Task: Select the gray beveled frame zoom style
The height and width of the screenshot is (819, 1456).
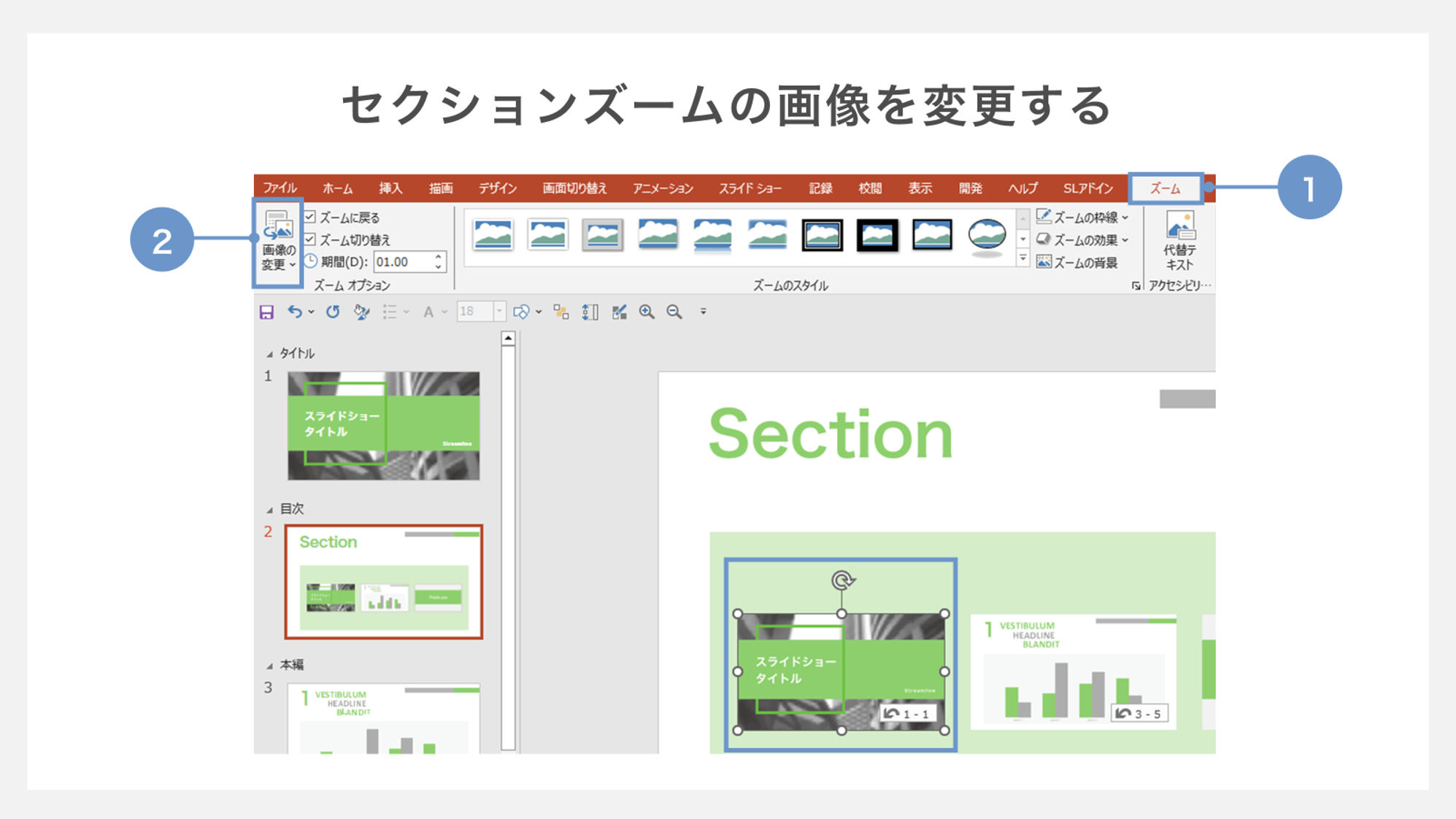Action: click(x=602, y=235)
